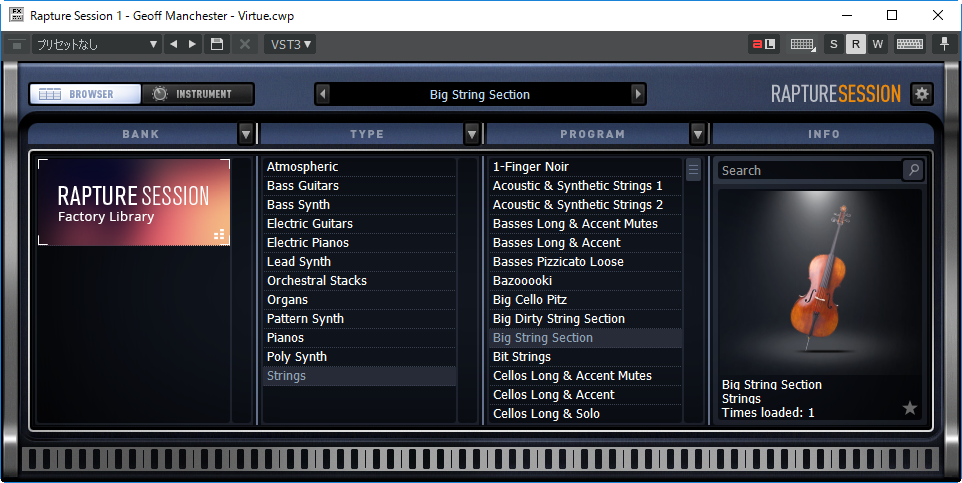Expand the PROGRAM column dropdown arrow
Screen dimensions: 962x483
pyautogui.click(x=697, y=134)
